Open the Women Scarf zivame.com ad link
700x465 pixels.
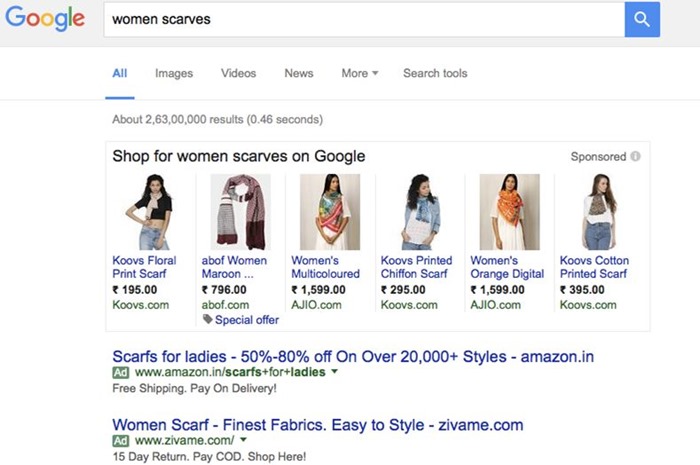coord(317,425)
